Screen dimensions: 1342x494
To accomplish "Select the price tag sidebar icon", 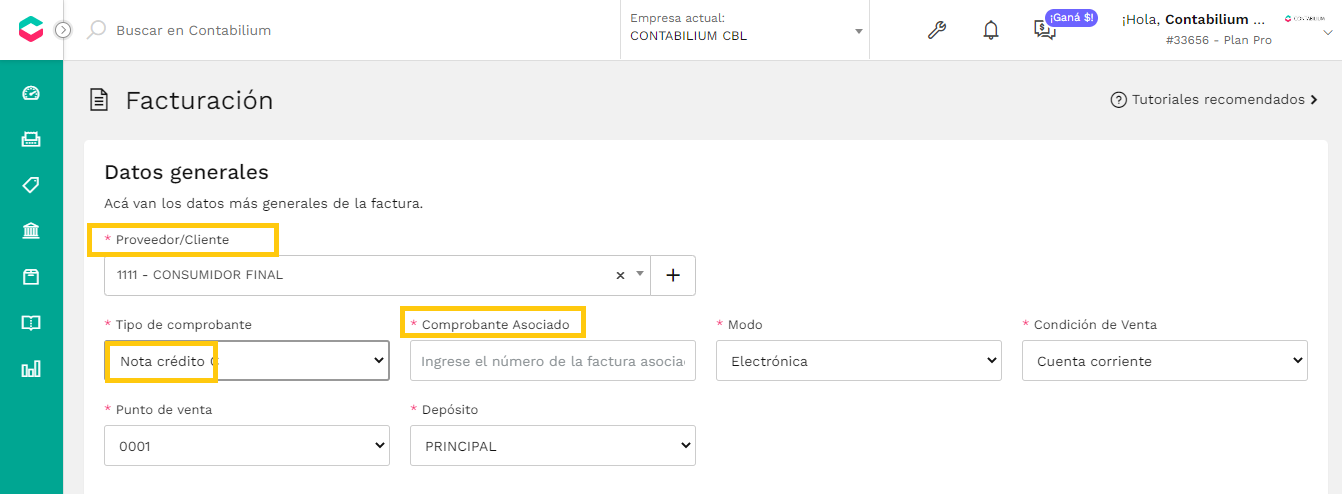I will click(31, 185).
